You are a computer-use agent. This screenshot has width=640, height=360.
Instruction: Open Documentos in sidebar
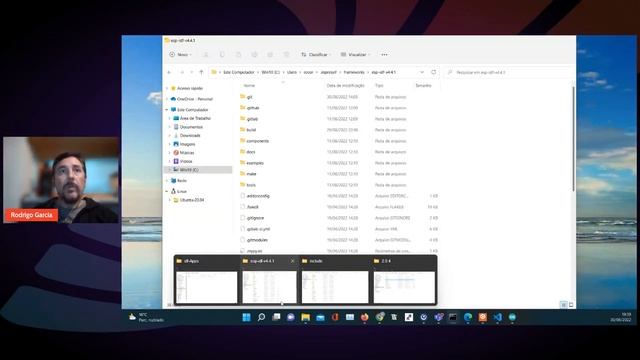tap(191, 127)
